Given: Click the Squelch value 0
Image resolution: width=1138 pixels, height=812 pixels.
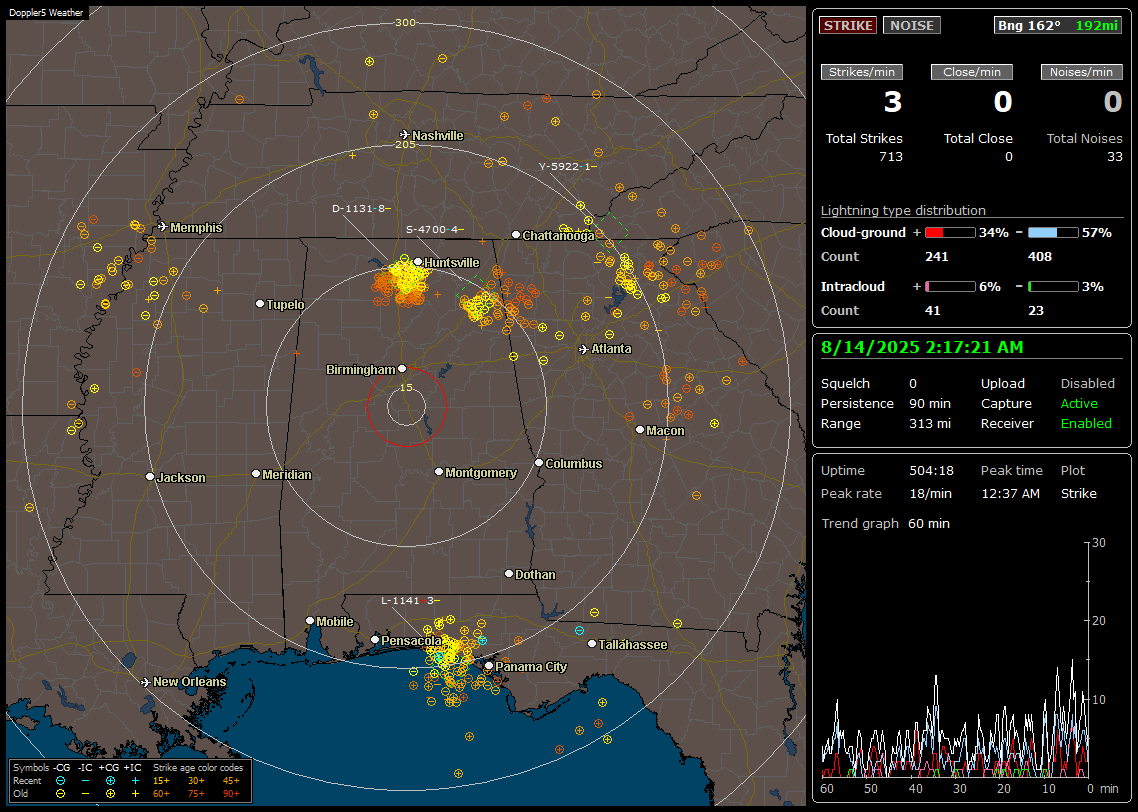Looking at the screenshot, I should [x=913, y=384].
